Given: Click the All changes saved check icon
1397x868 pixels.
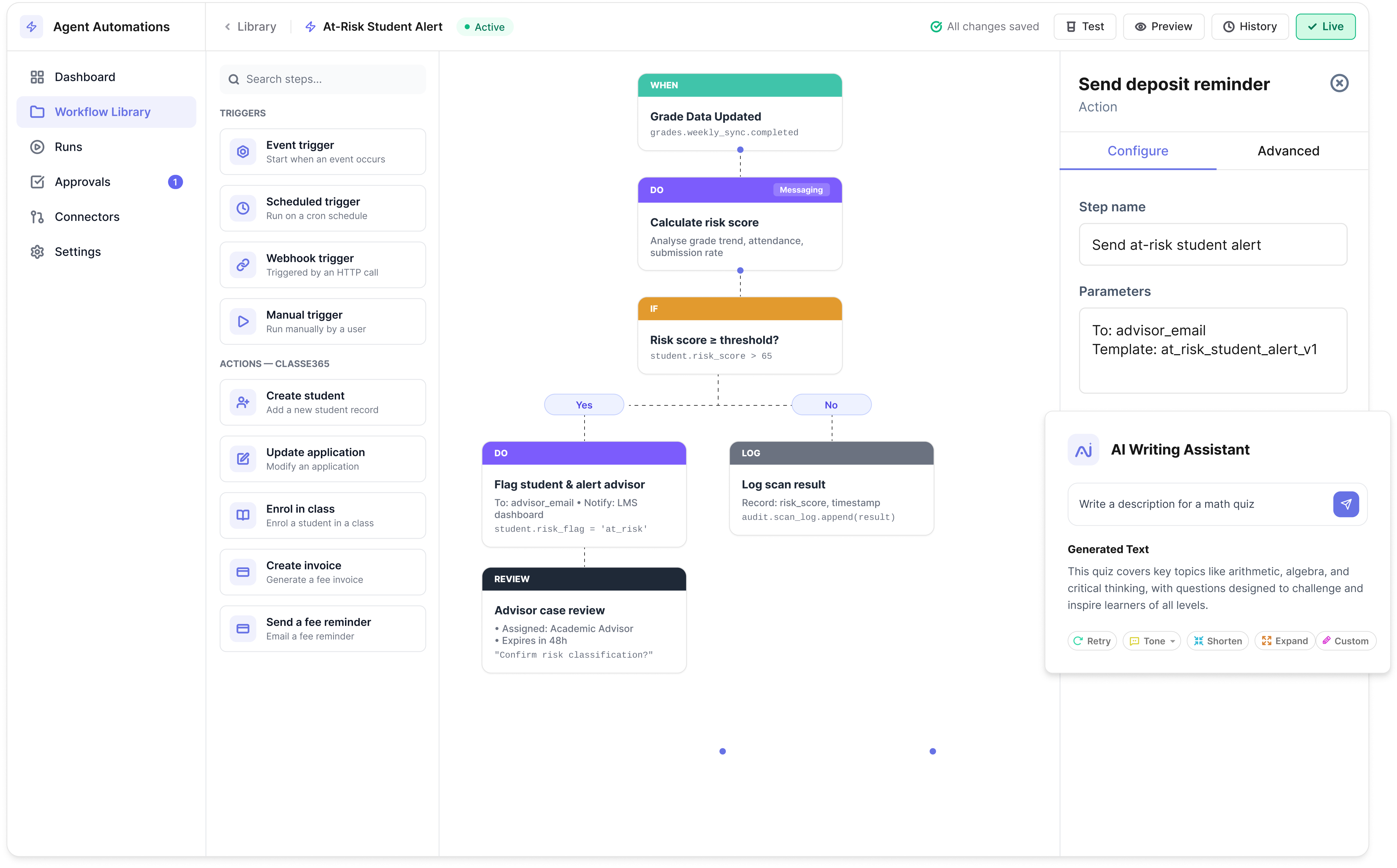Looking at the screenshot, I should tap(936, 27).
